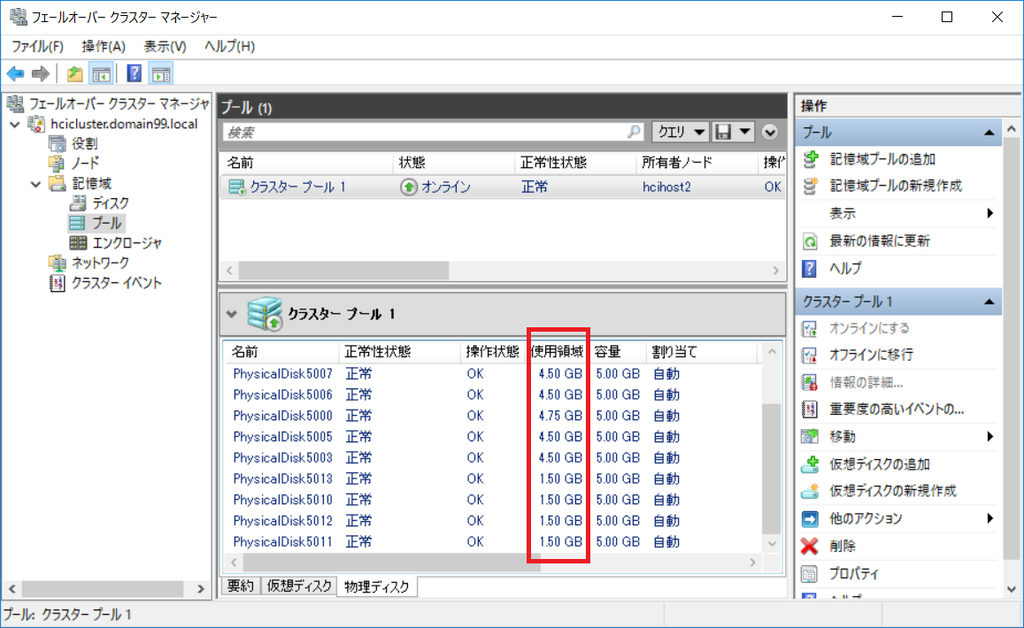Click the ノード tree icon

[57, 163]
